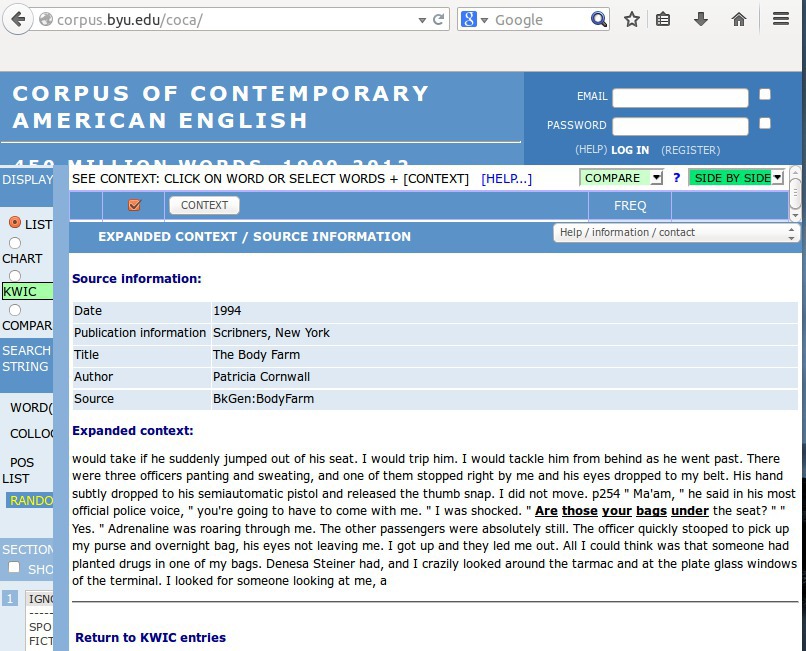806x651 pixels.
Task: Click the SEARCH STRING heading
Action: click(x=26, y=358)
